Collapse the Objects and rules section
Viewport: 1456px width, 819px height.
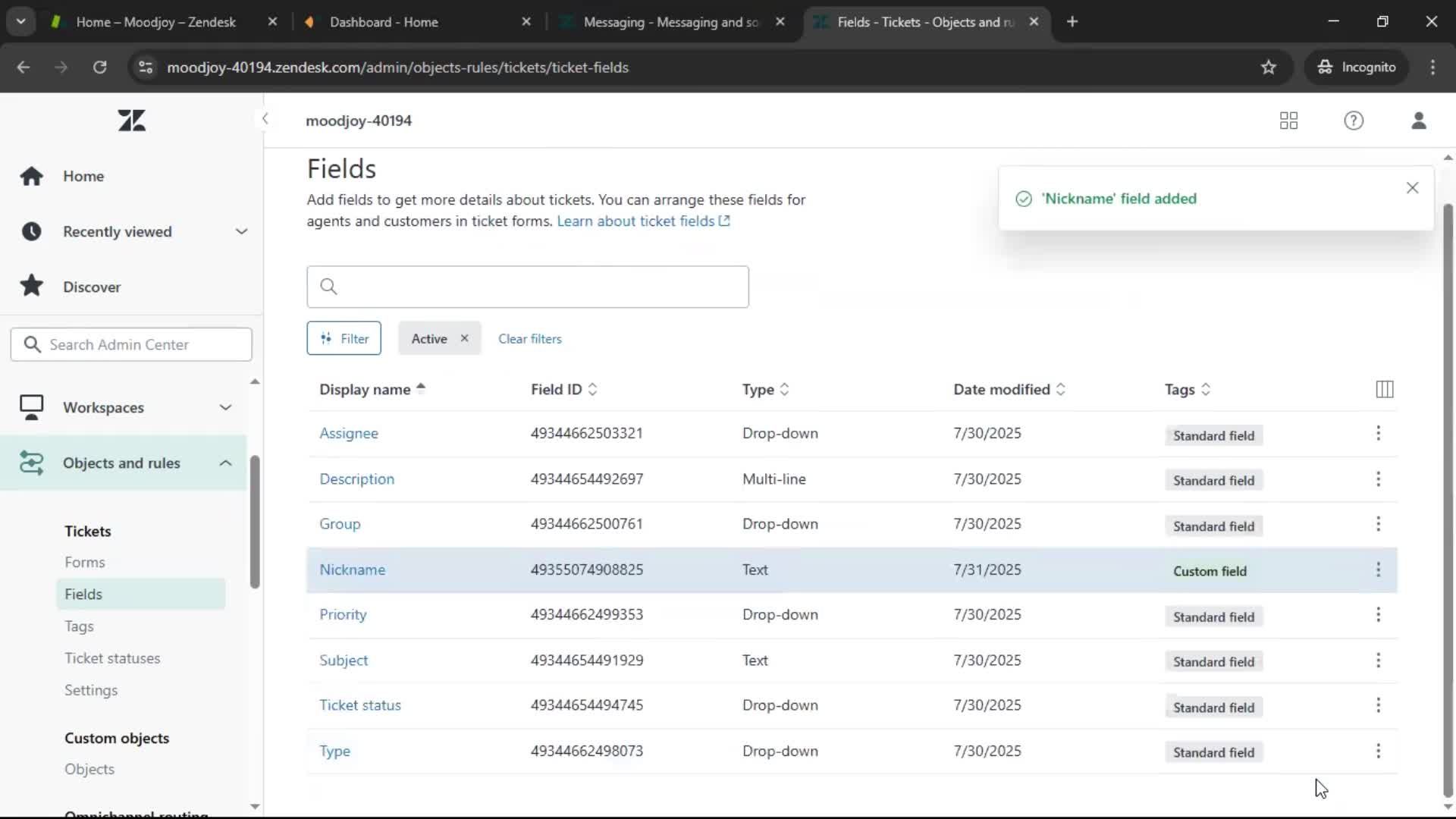click(225, 463)
